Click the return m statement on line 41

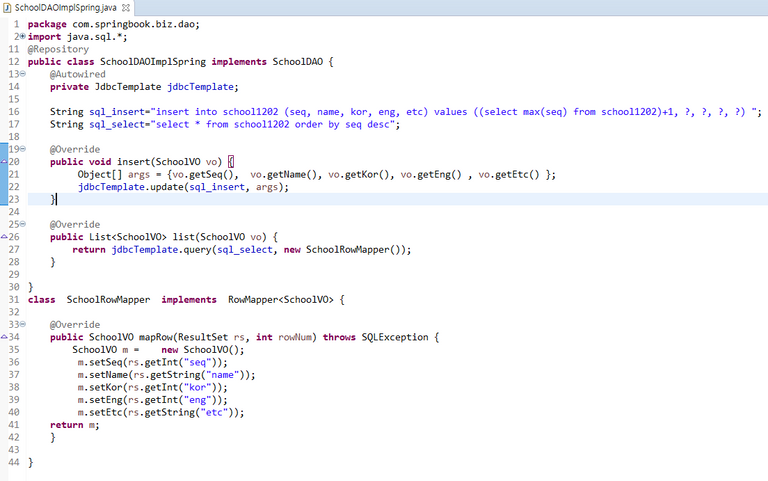[x=74, y=425]
